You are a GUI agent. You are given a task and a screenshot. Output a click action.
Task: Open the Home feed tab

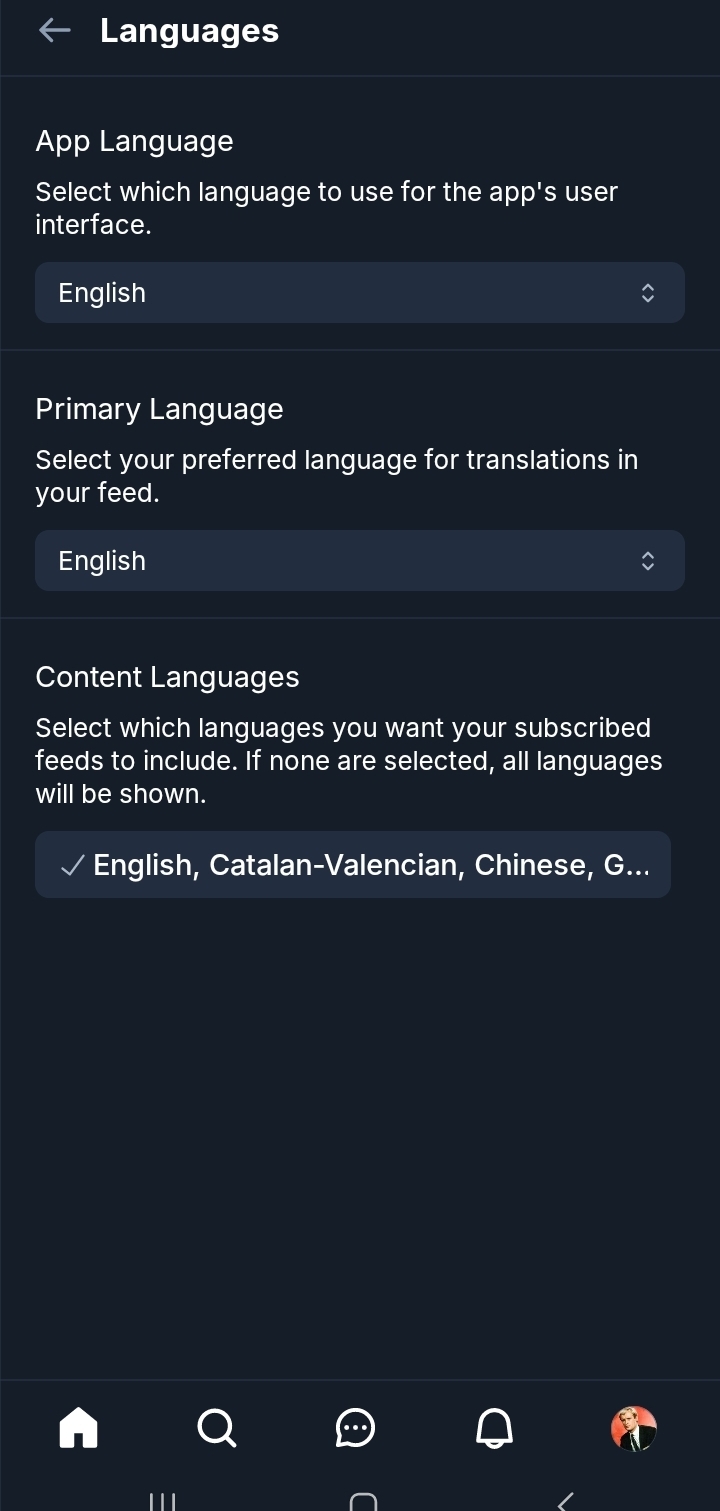79,1427
